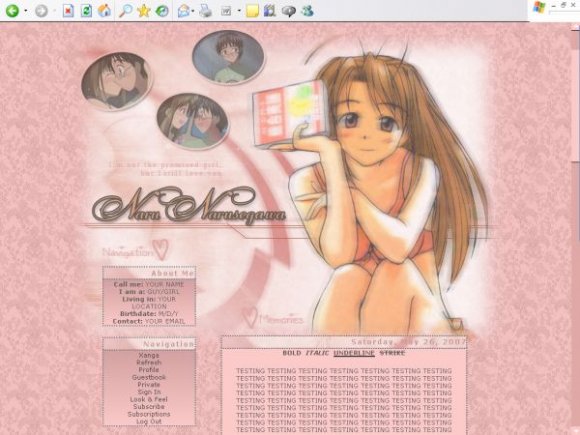Click the 'Contact: YOUR EMAIL' line
Screen dimensions: 580x435
[149, 321]
